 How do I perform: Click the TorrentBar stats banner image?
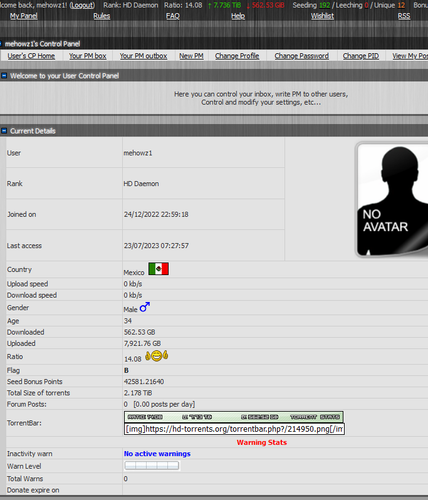tap(234, 417)
